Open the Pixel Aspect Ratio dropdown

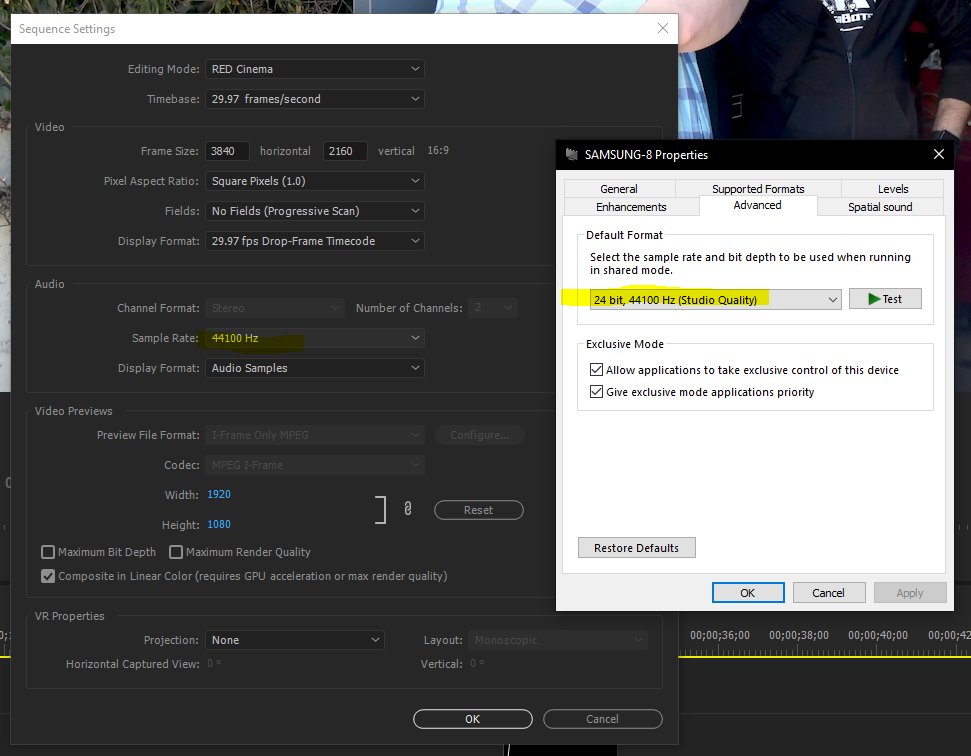[315, 181]
